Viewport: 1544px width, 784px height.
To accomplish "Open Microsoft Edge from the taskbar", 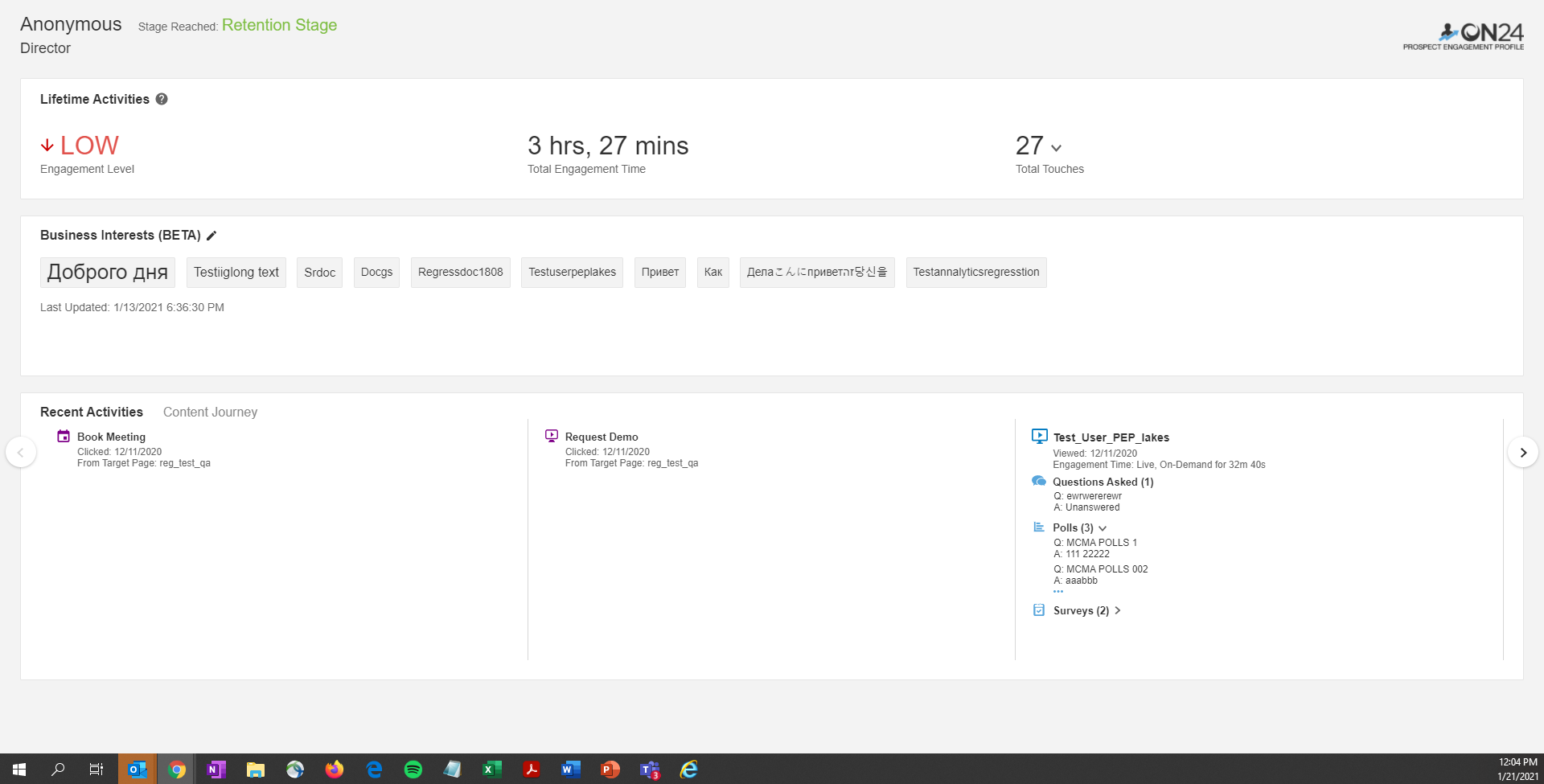I will [x=374, y=770].
